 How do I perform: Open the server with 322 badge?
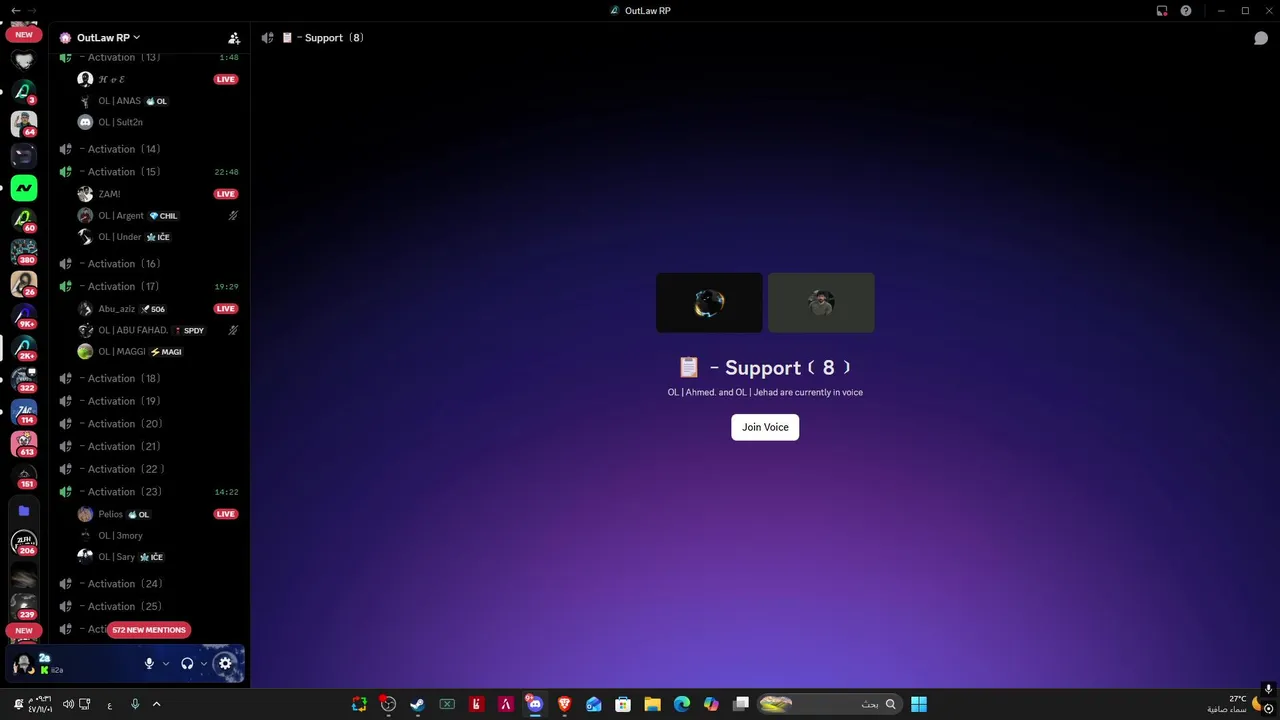coord(24,379)
